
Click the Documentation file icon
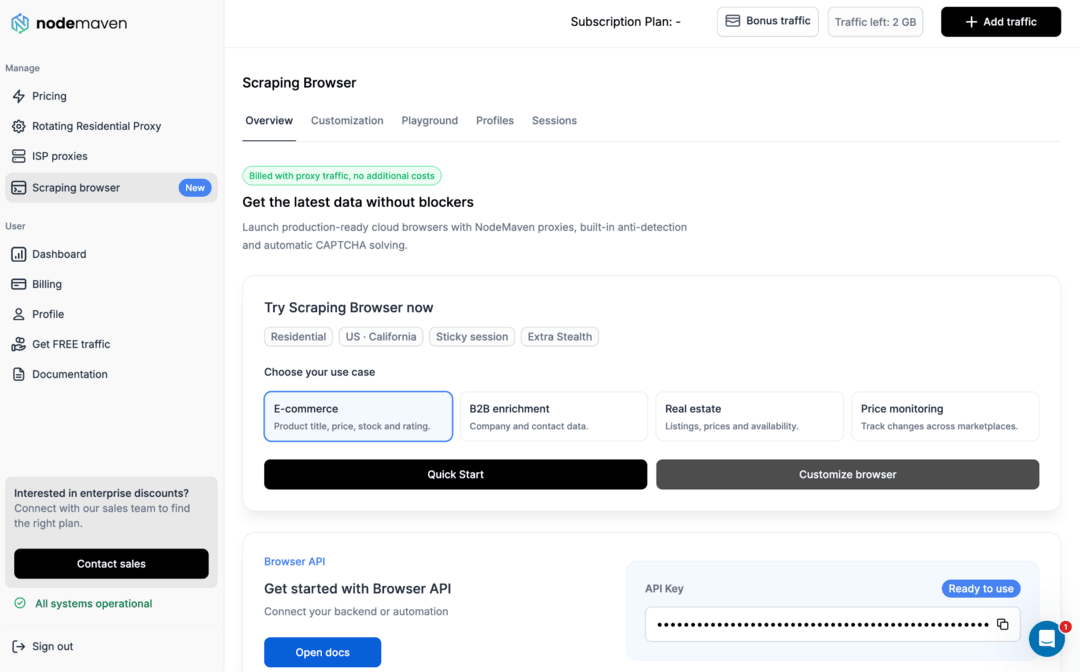pos(19,375)
